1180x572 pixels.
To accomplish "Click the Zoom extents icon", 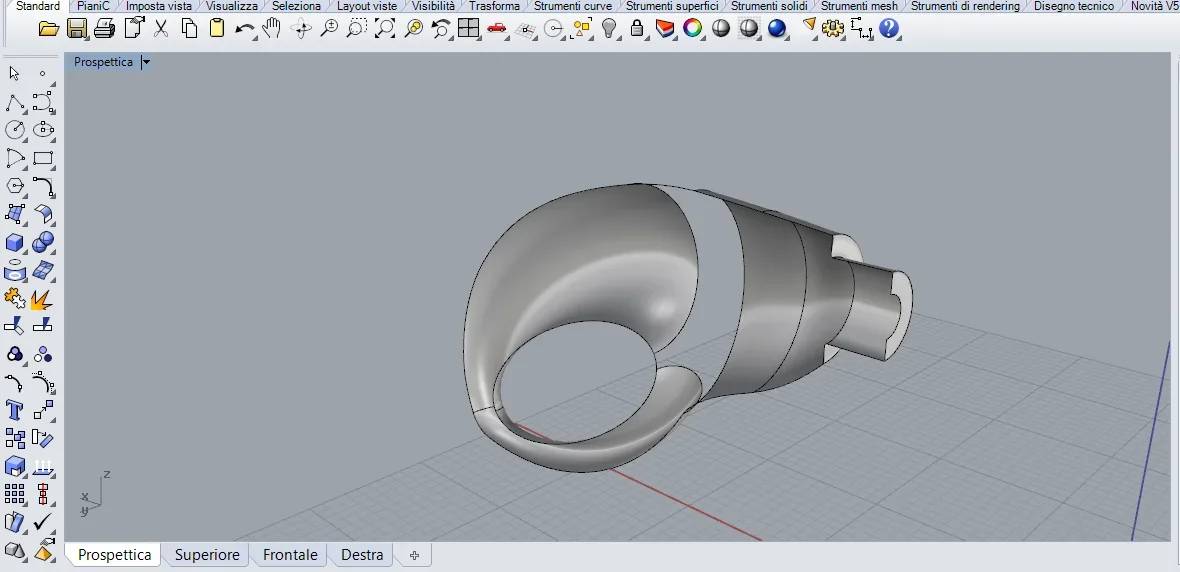I will click(x=385, y=29).
